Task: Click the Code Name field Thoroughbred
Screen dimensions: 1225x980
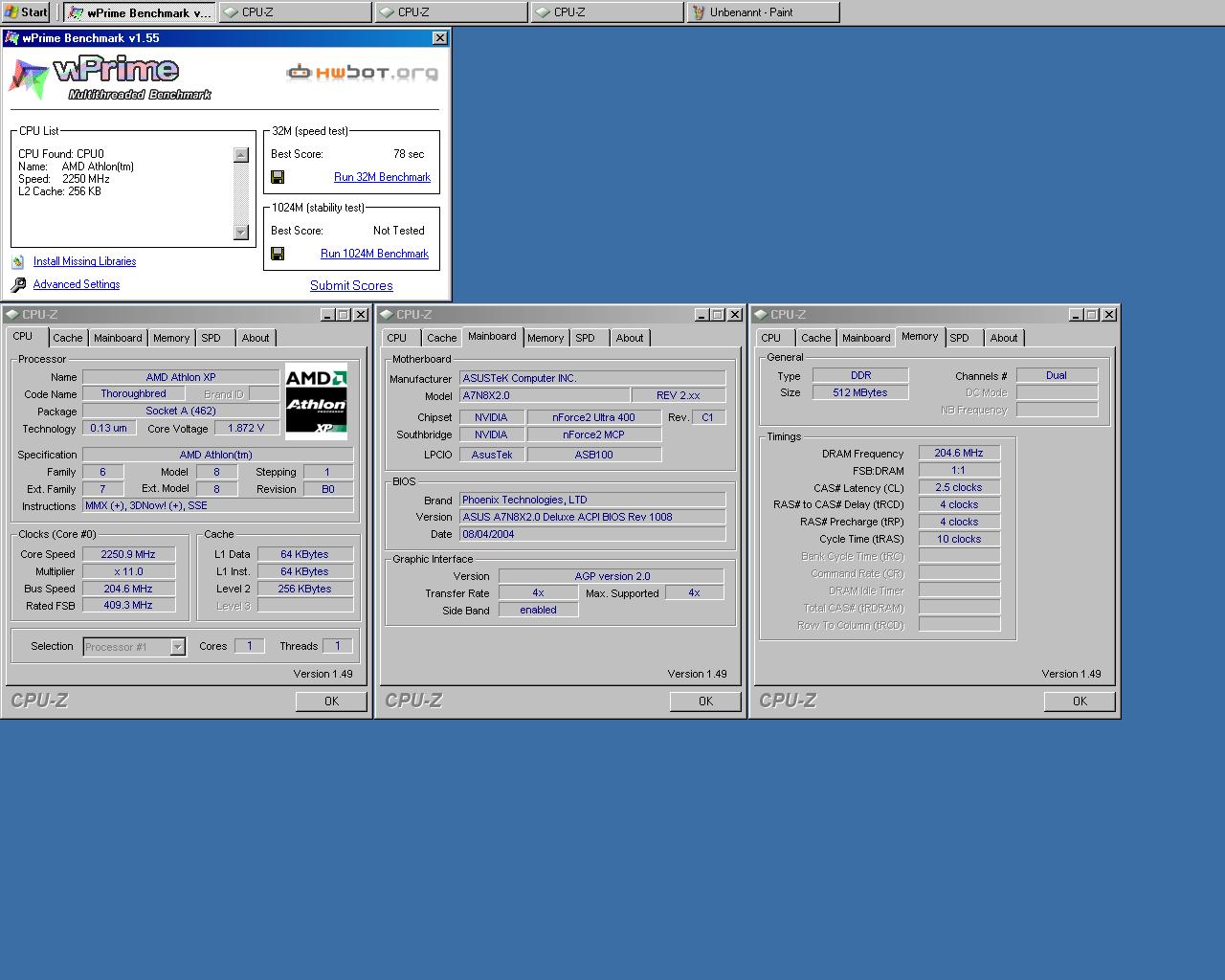Action: (134, 393)
